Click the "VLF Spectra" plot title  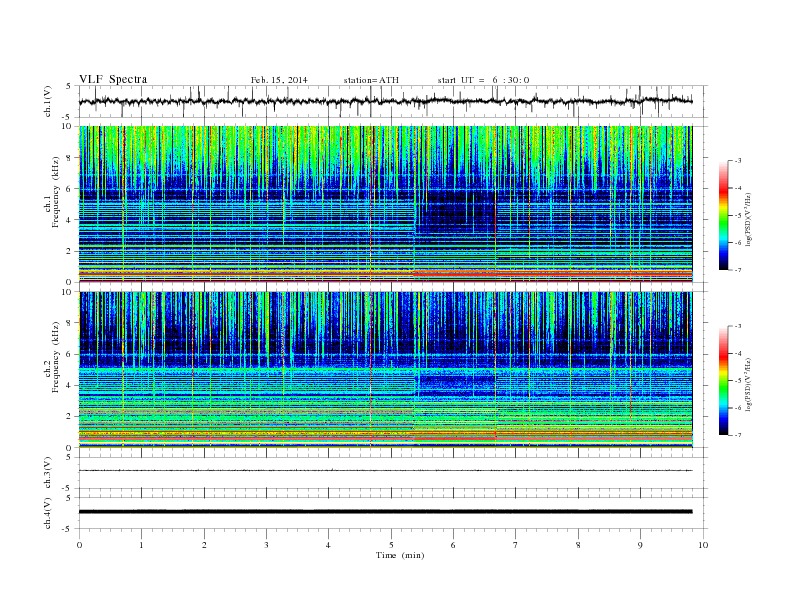pyautogui.click(x=113, y=79)
